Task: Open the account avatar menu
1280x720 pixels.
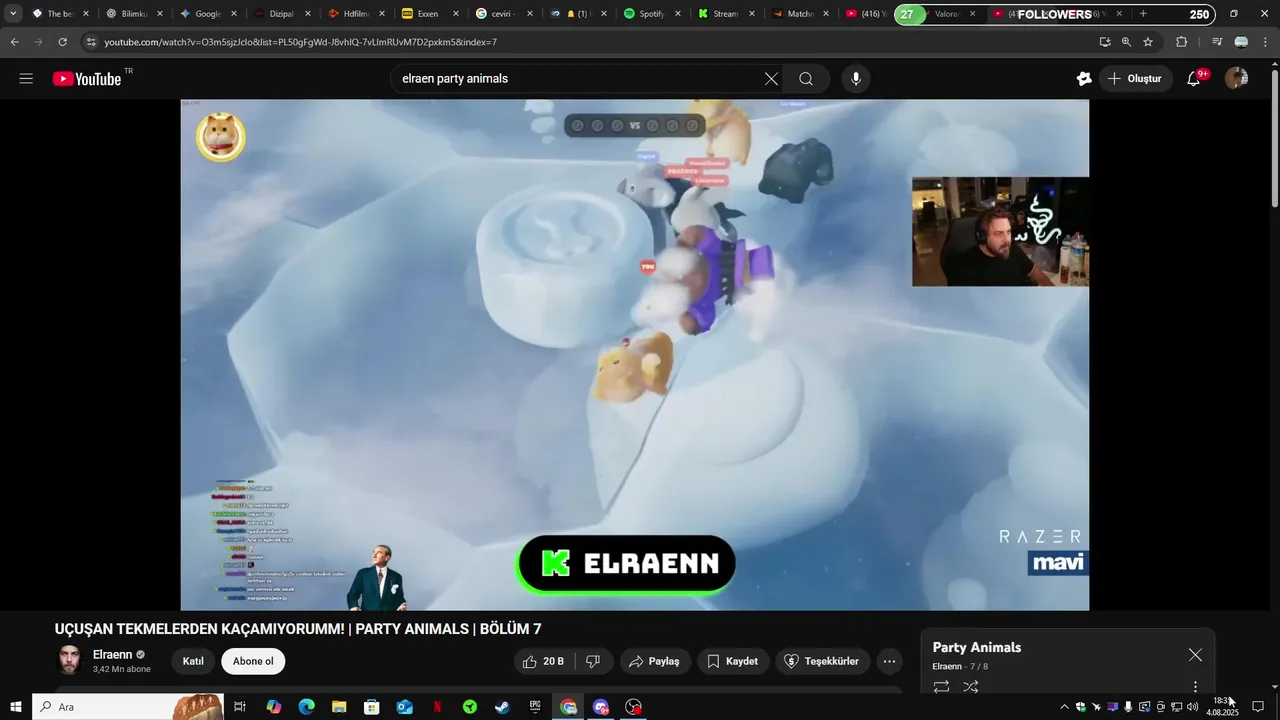Action: tap(1237, 79)
